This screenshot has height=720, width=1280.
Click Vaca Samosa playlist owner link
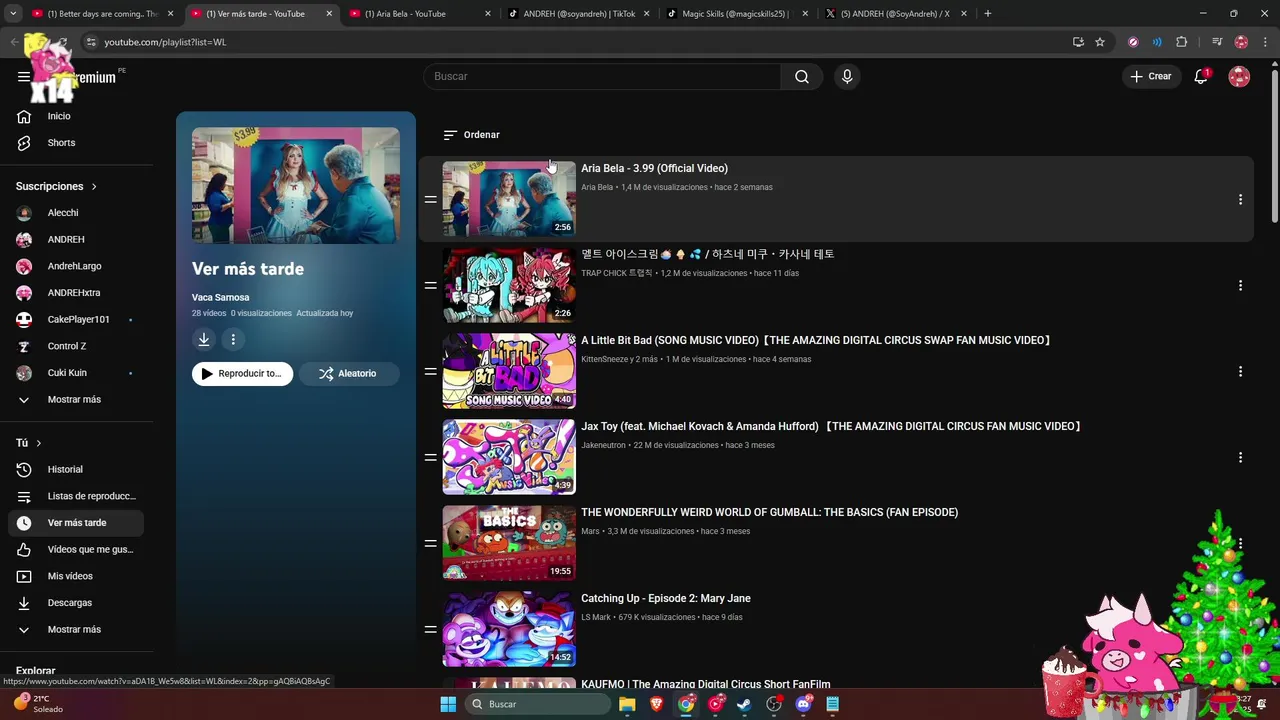(221, 298)
